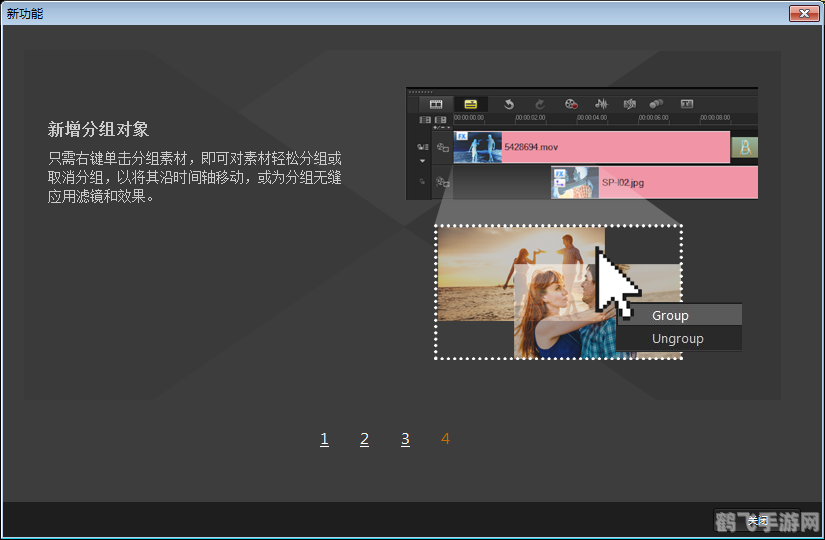This screenshot has width=825, height=540.
Task: Click the Track Motion circles icon
Action: click(657, 104)
